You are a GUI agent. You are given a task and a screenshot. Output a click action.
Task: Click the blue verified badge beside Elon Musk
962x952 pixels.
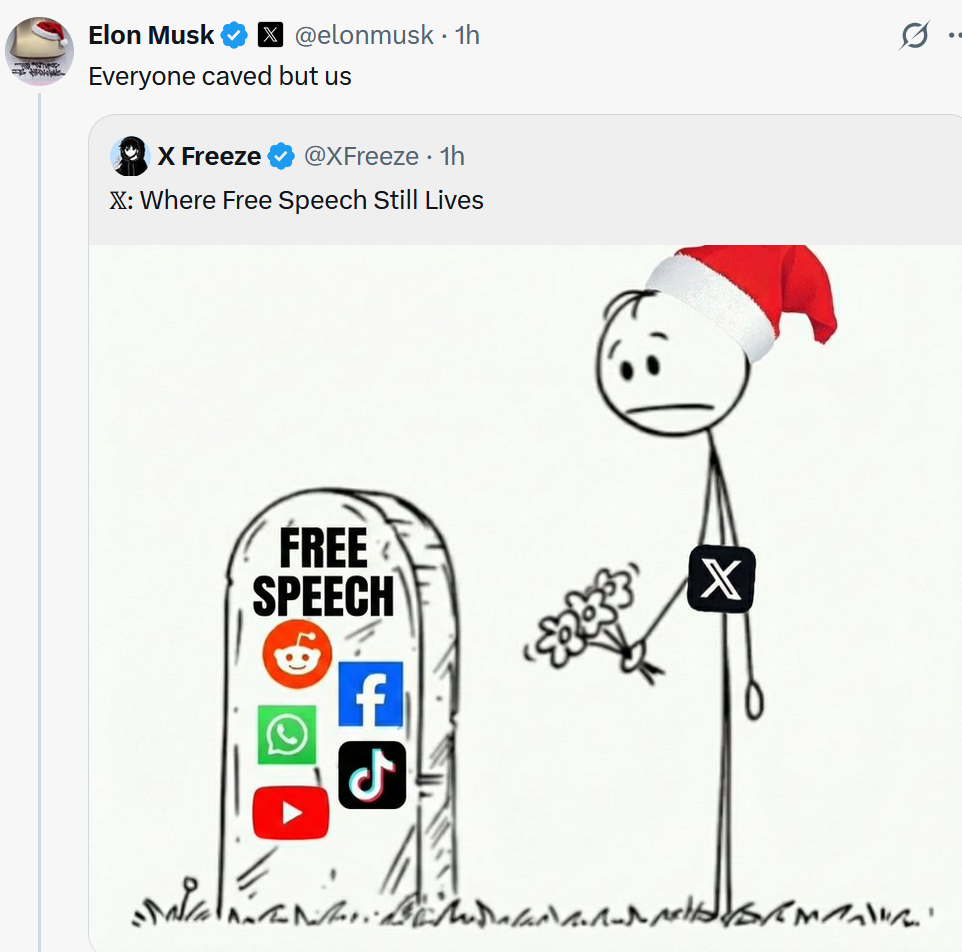coord(234,36)
